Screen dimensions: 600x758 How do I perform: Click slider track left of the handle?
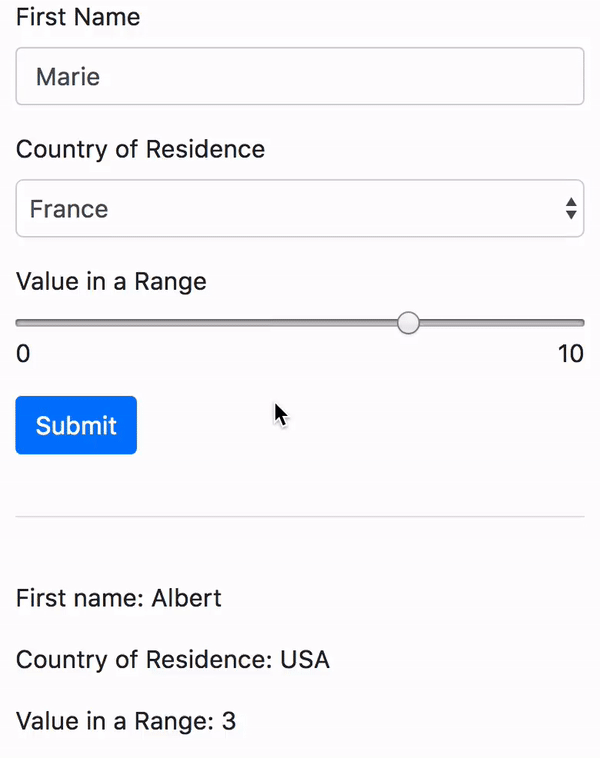pyautogui.click(x=206, y=322)
